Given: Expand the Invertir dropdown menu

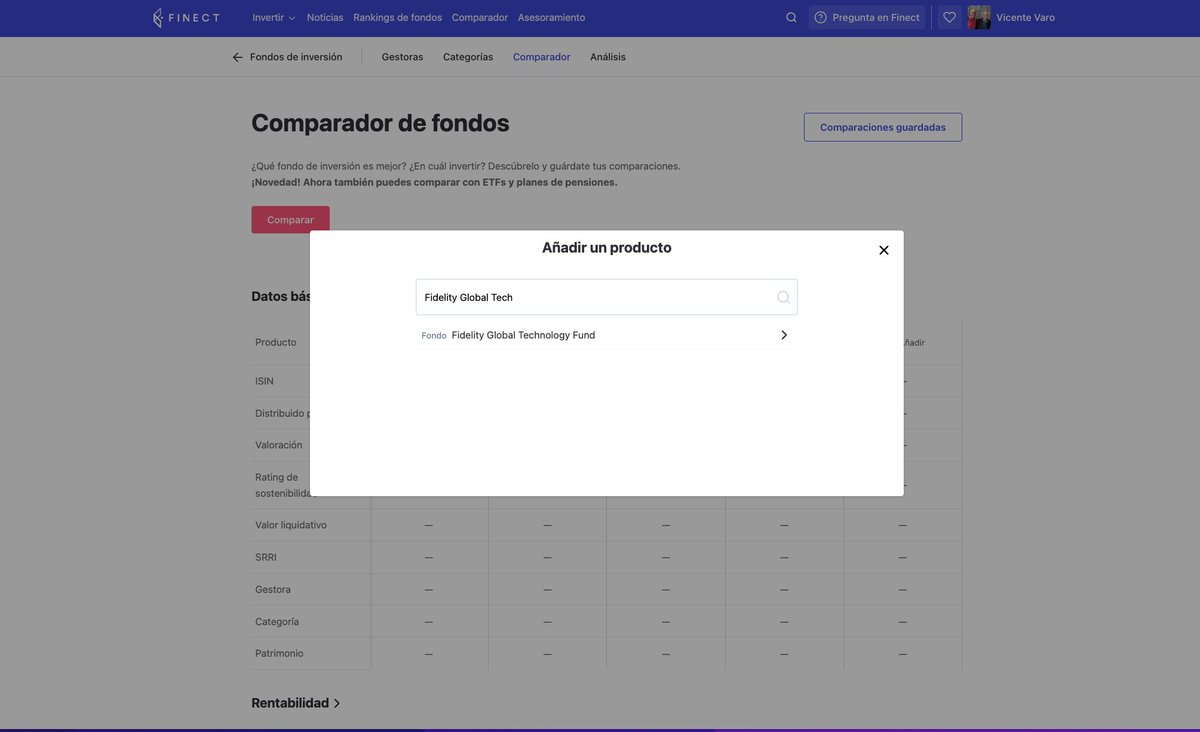Looking at the screenshot, I should [274, 17].
